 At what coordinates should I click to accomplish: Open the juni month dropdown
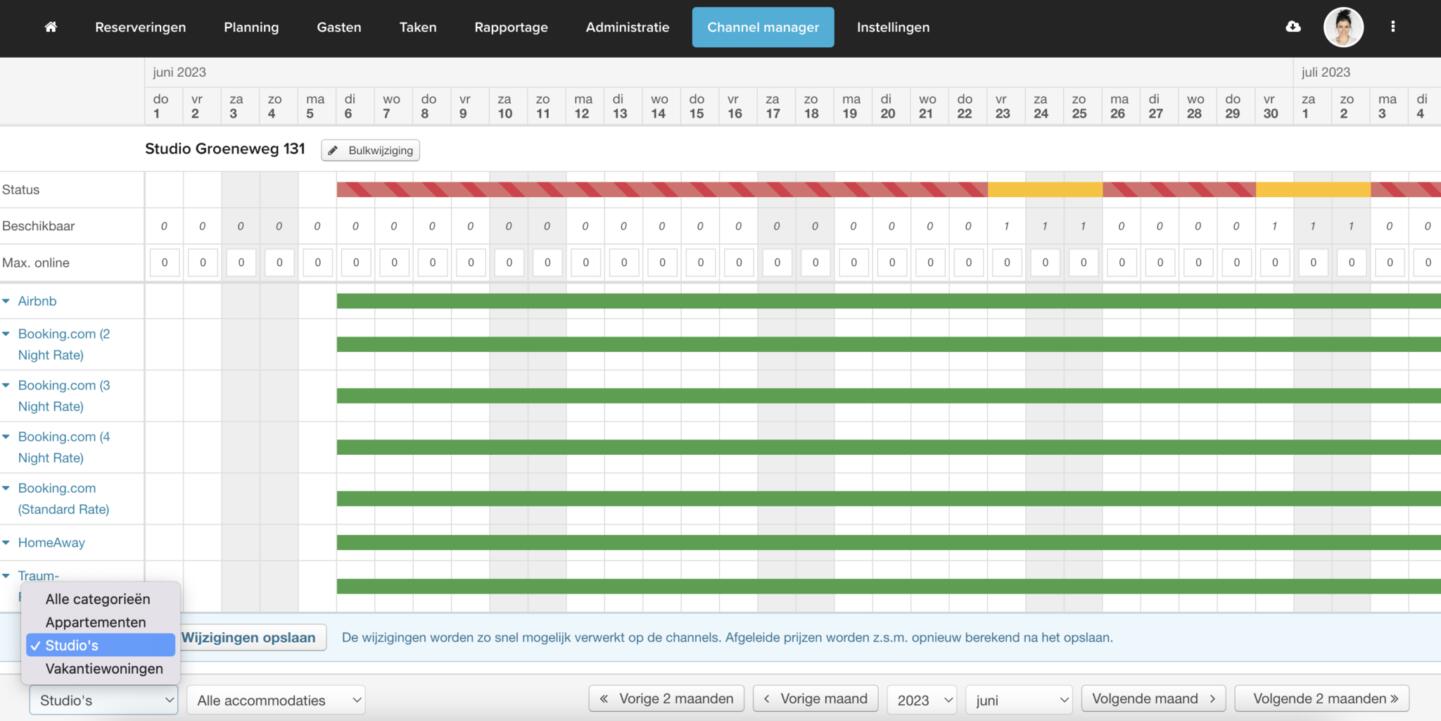1018,700
